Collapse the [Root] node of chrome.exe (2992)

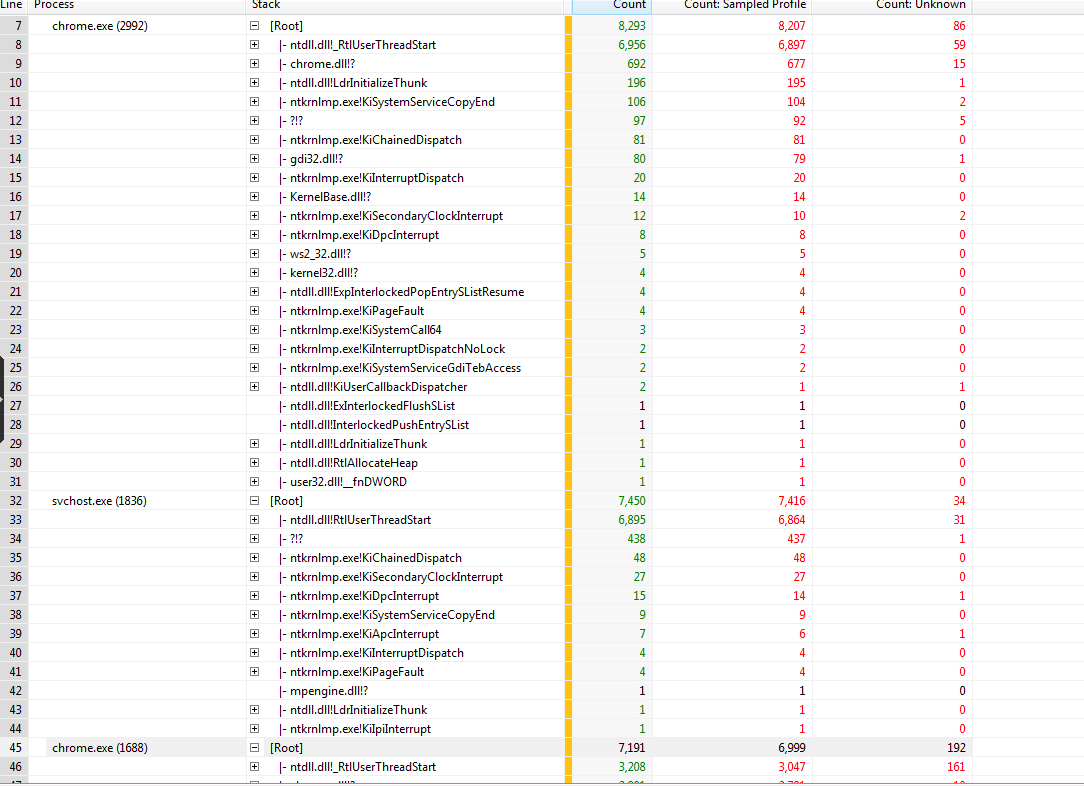point(254,26)
